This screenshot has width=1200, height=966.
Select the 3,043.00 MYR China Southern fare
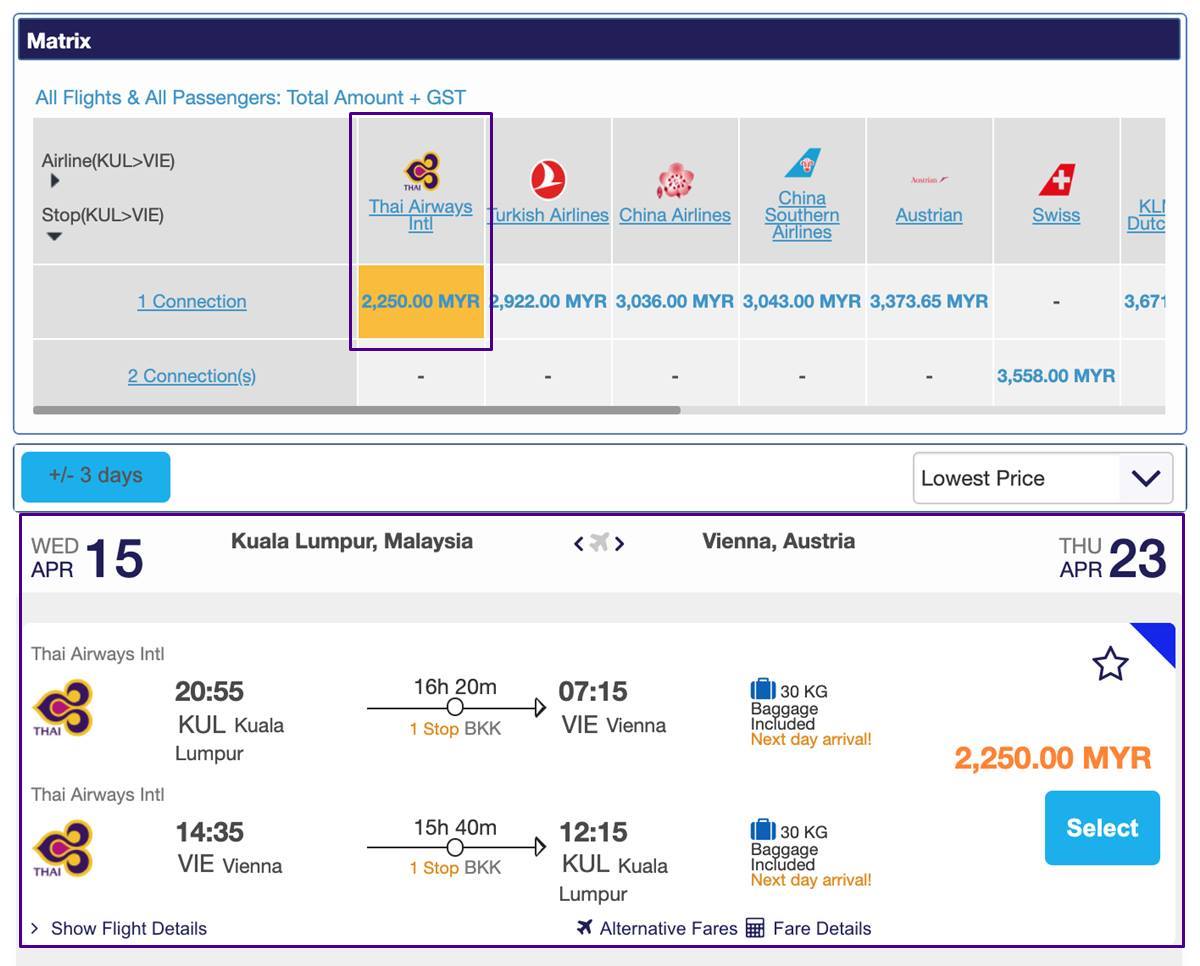(802, 301)
